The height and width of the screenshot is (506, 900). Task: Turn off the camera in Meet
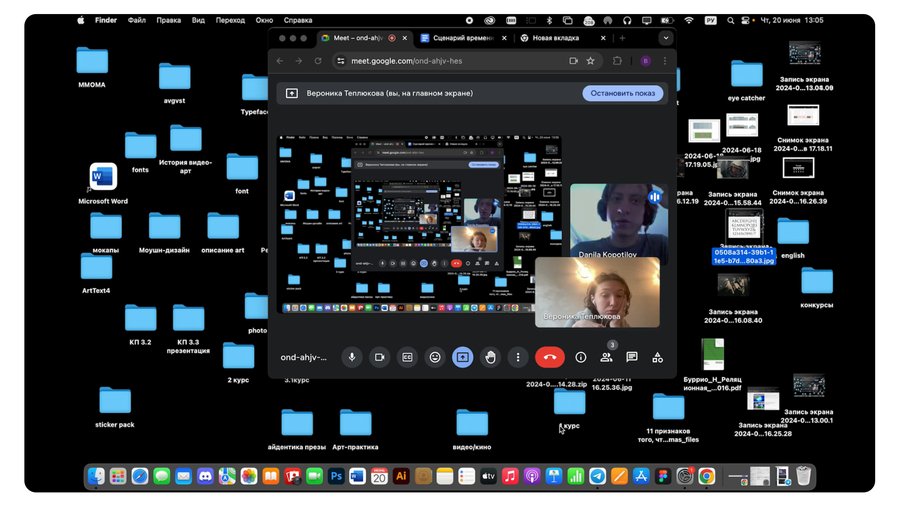point(379,357)
